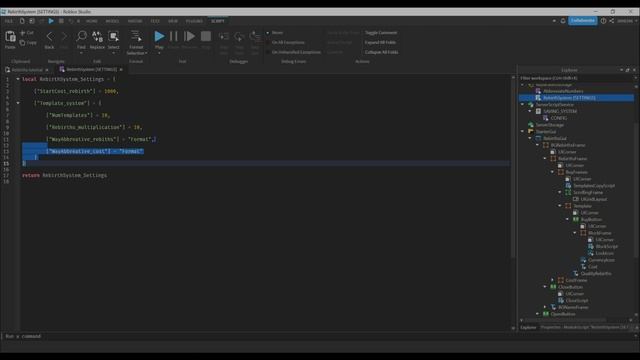Viewport: 640px width, 360px height.
Task: Click the save icon in quick access bar
Action: tap(31, 21)
